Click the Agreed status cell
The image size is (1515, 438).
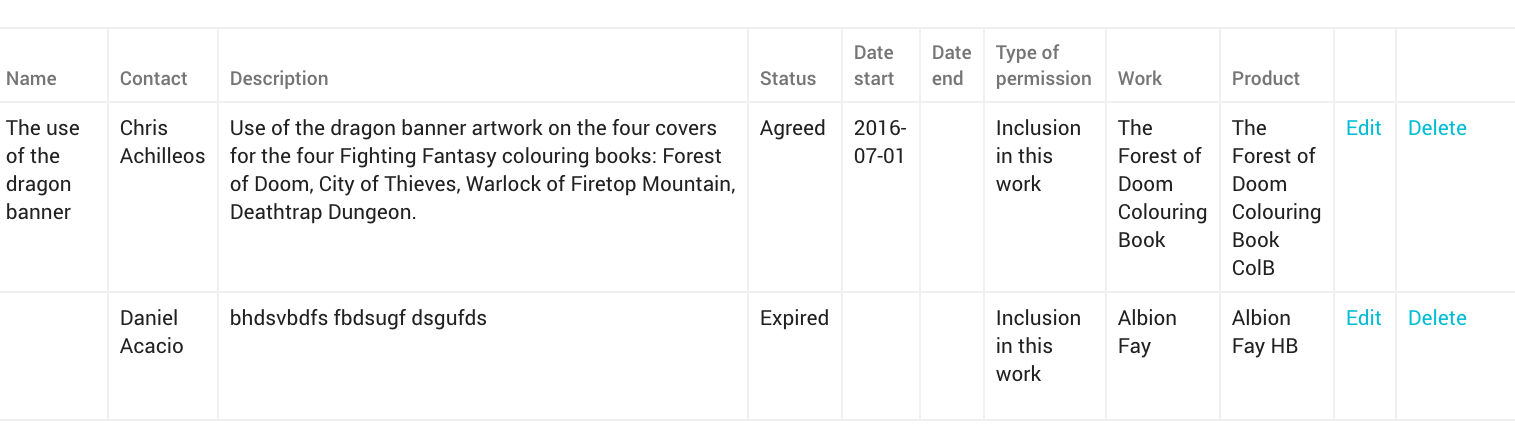pyautogui.click(x=792, y=128)
